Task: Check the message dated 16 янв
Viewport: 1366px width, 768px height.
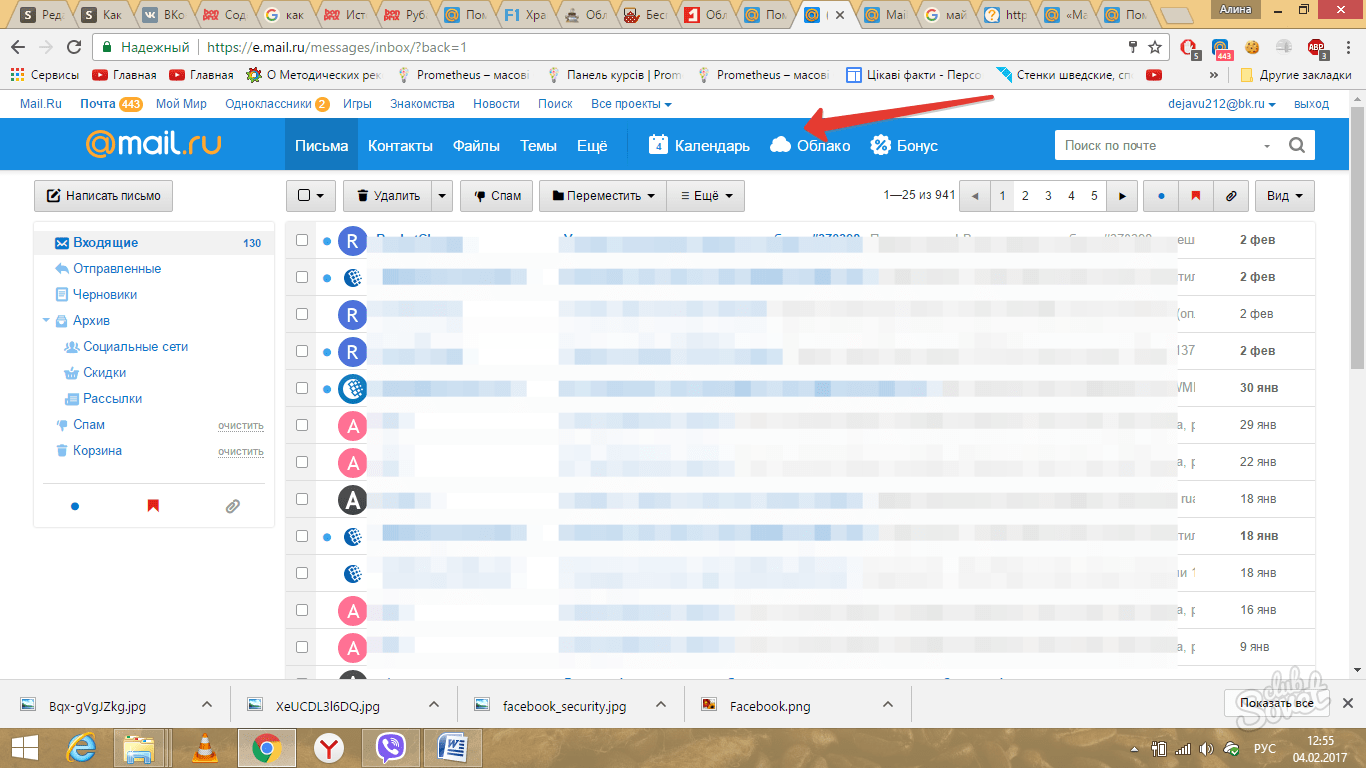Action: pyautogui.click(x=302, y=610)
